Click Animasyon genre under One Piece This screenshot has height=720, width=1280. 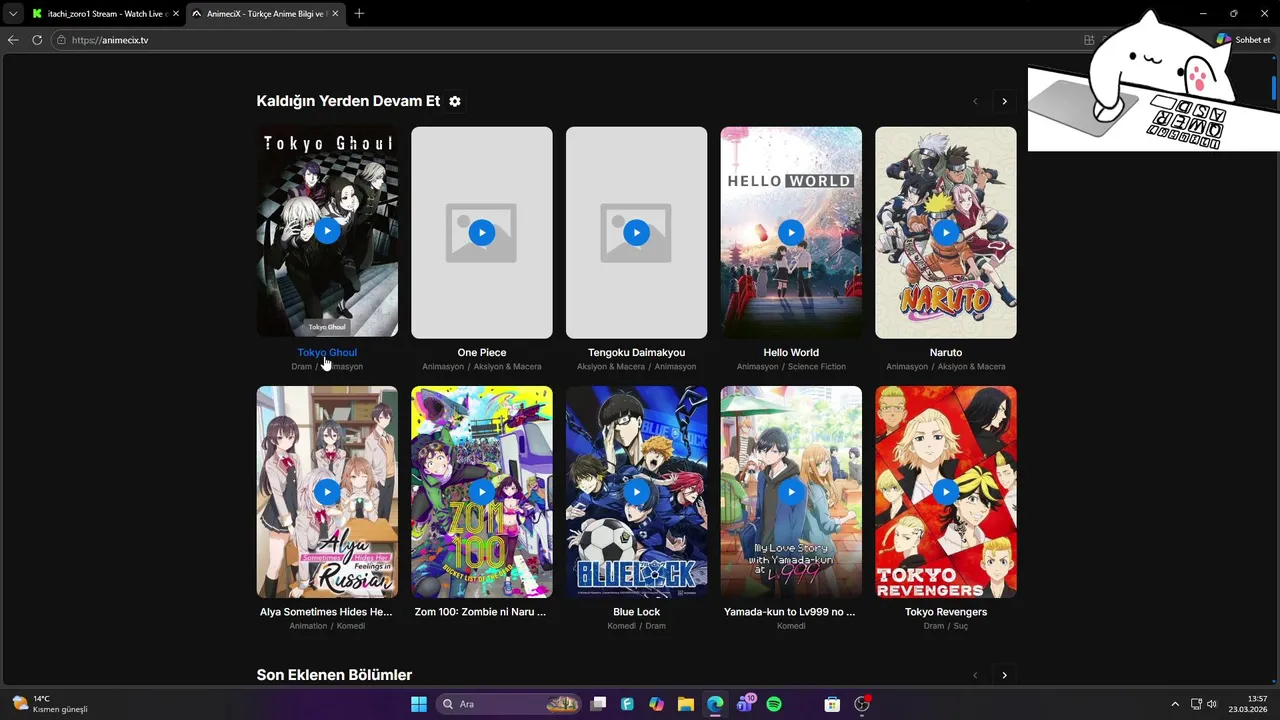click(x=443, y=367)
